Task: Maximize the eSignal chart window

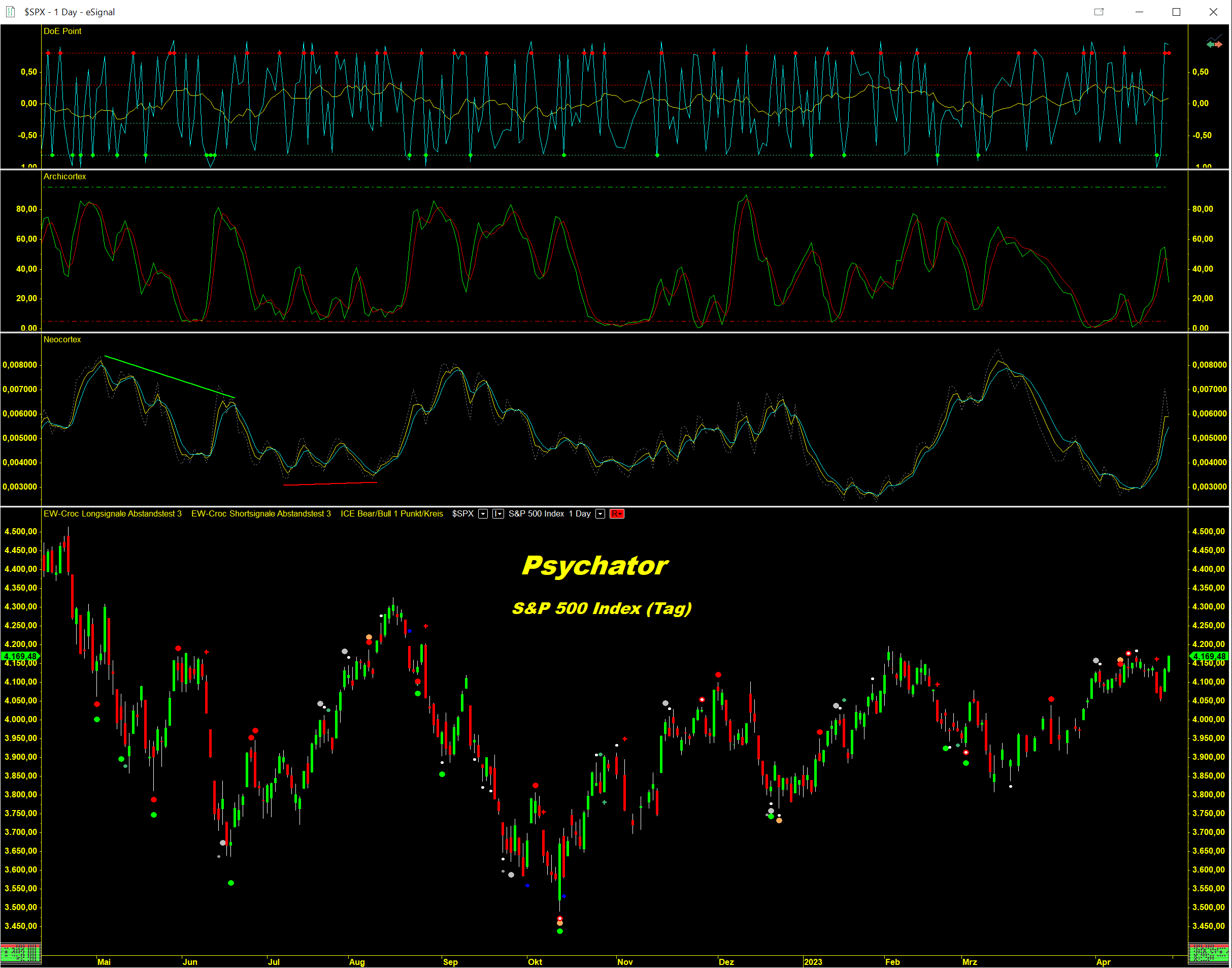Action: [1177, 12]
